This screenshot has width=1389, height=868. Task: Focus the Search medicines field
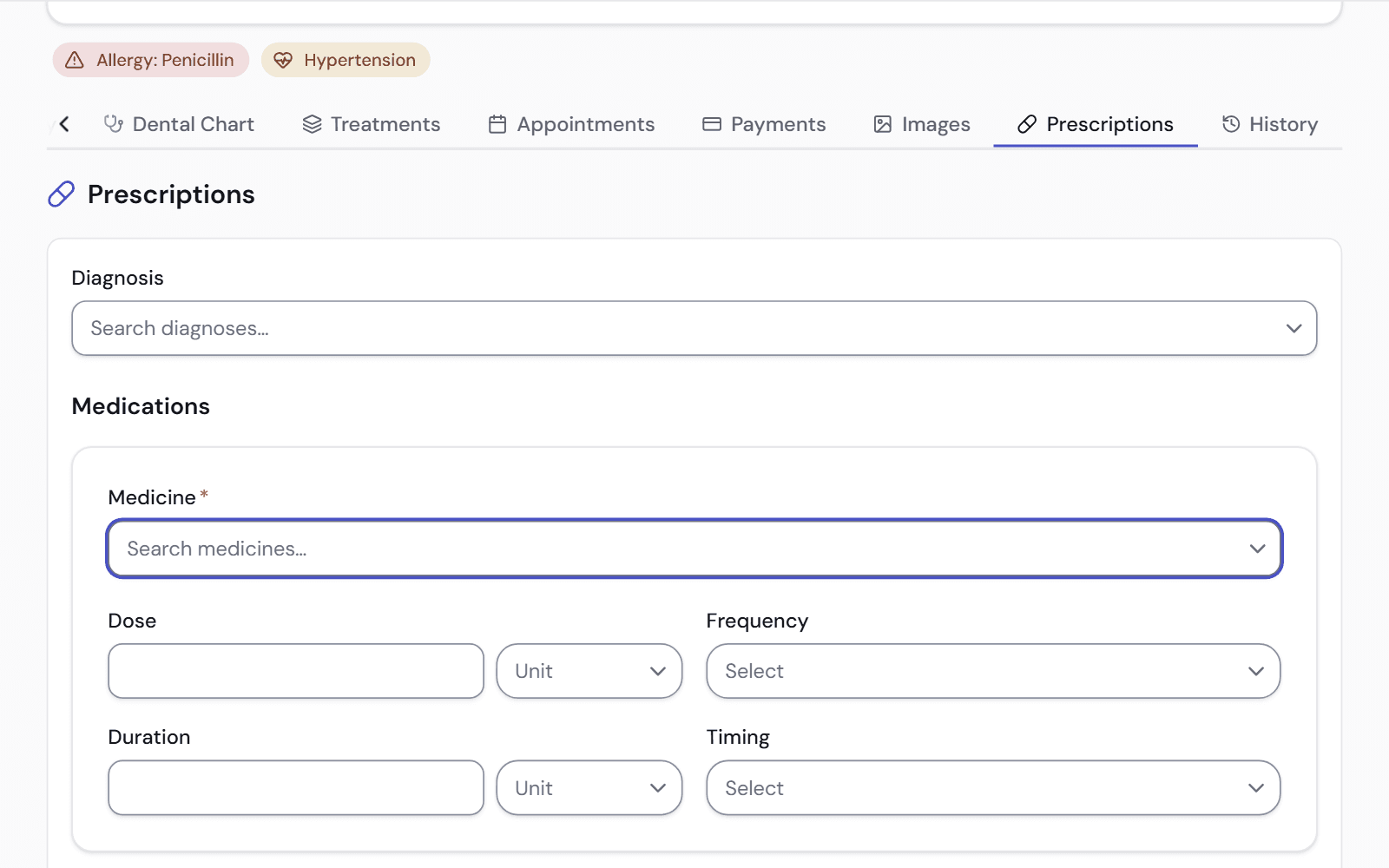click(694, 549)
